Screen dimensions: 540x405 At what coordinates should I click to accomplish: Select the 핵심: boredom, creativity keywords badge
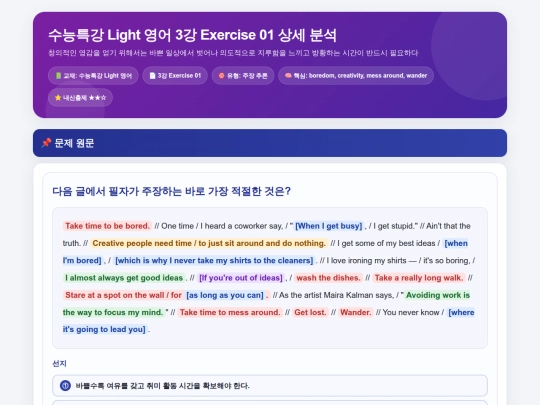point(356,76)
